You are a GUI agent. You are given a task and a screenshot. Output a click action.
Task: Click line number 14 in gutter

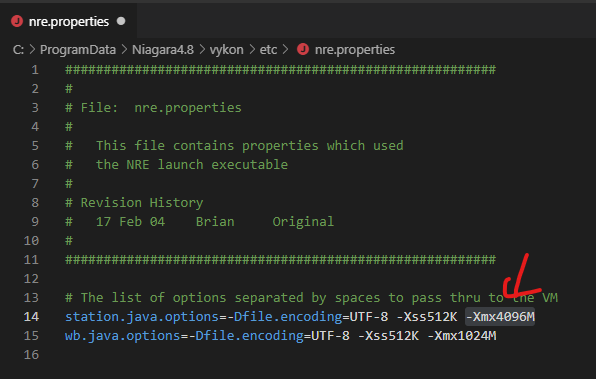click(31, 317)
